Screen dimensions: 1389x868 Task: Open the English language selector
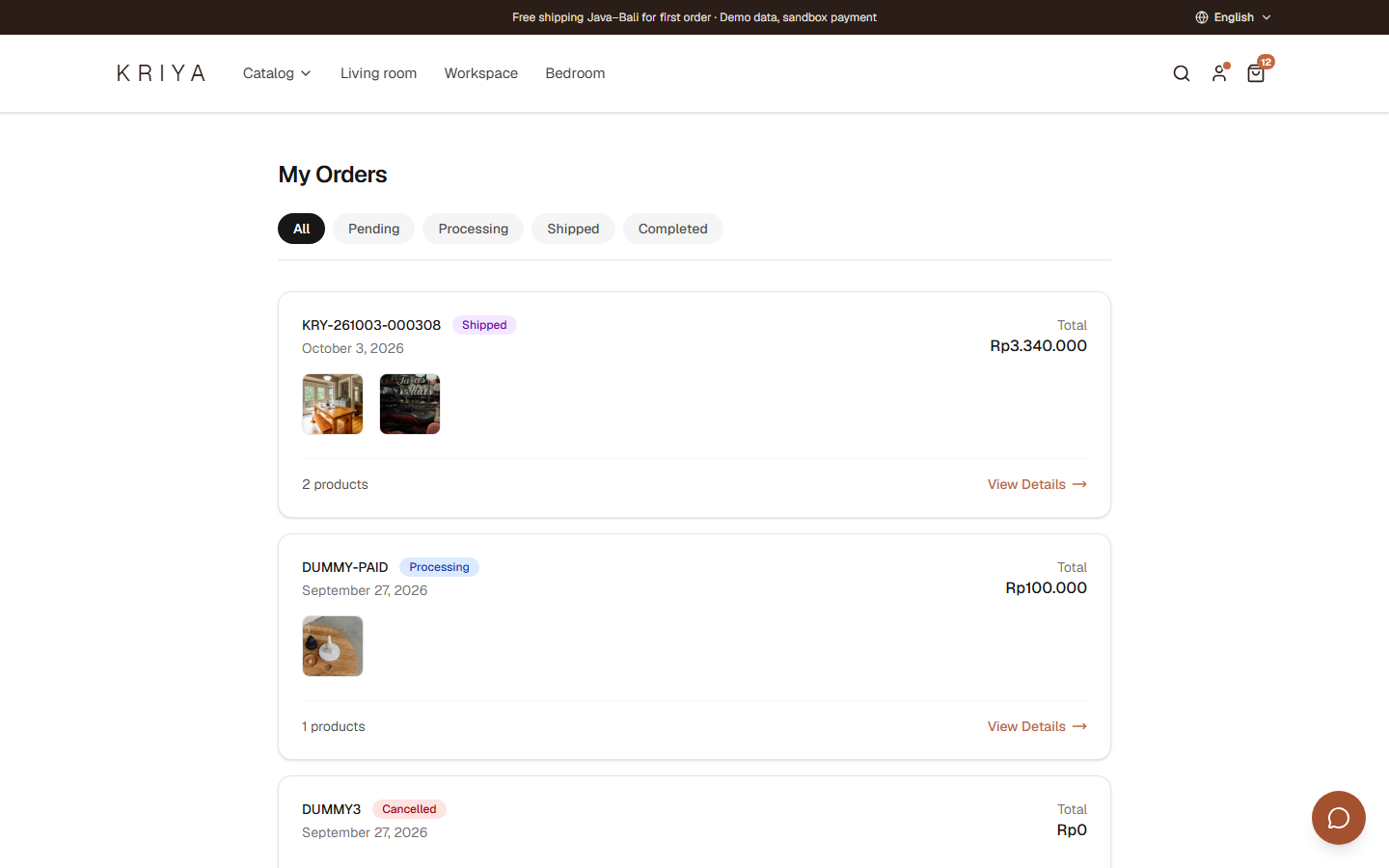(x=1234, y=17)
